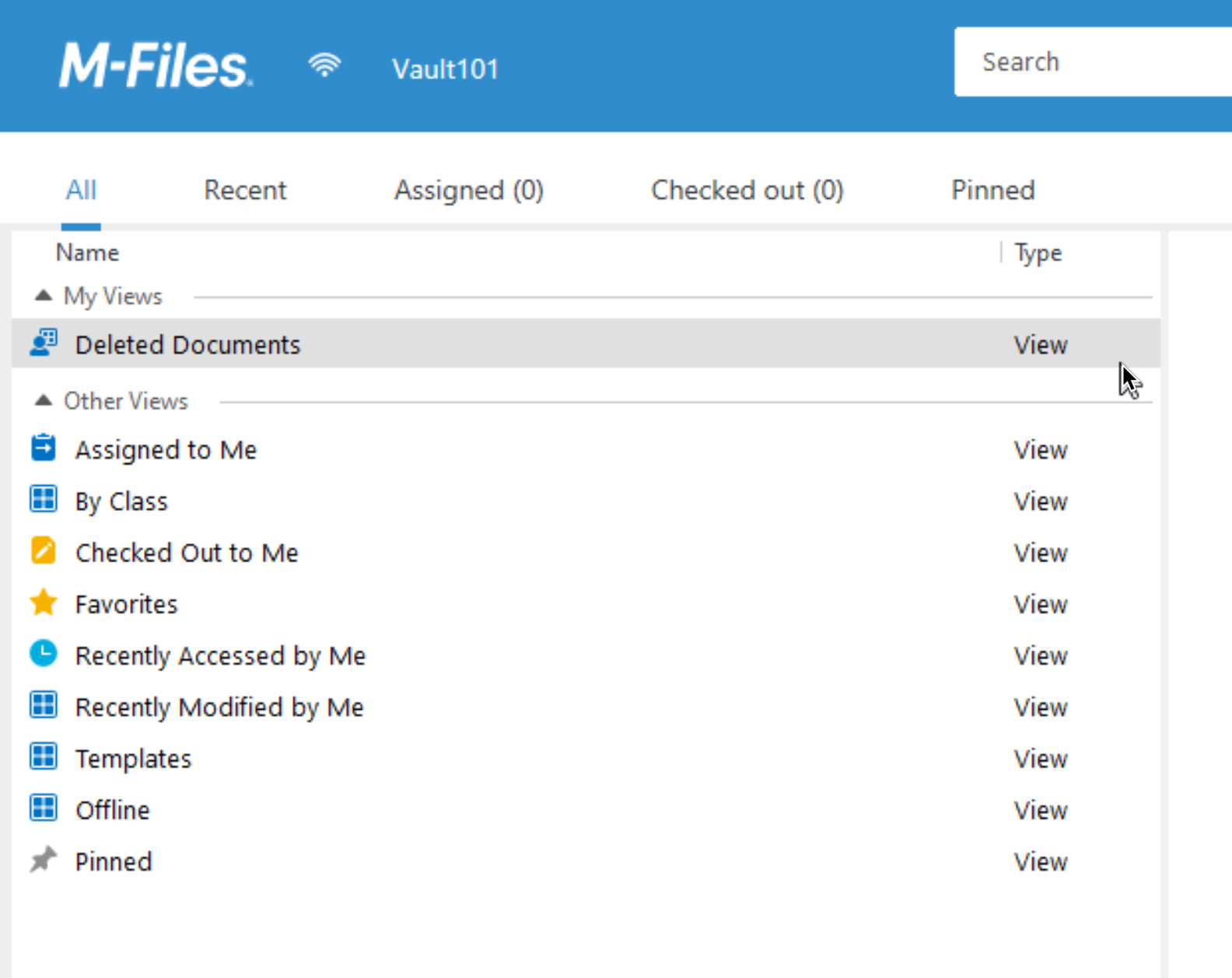Click the Type cell of Favorites row
This screenshot has height=978, width=1232.
(1041, 604)
